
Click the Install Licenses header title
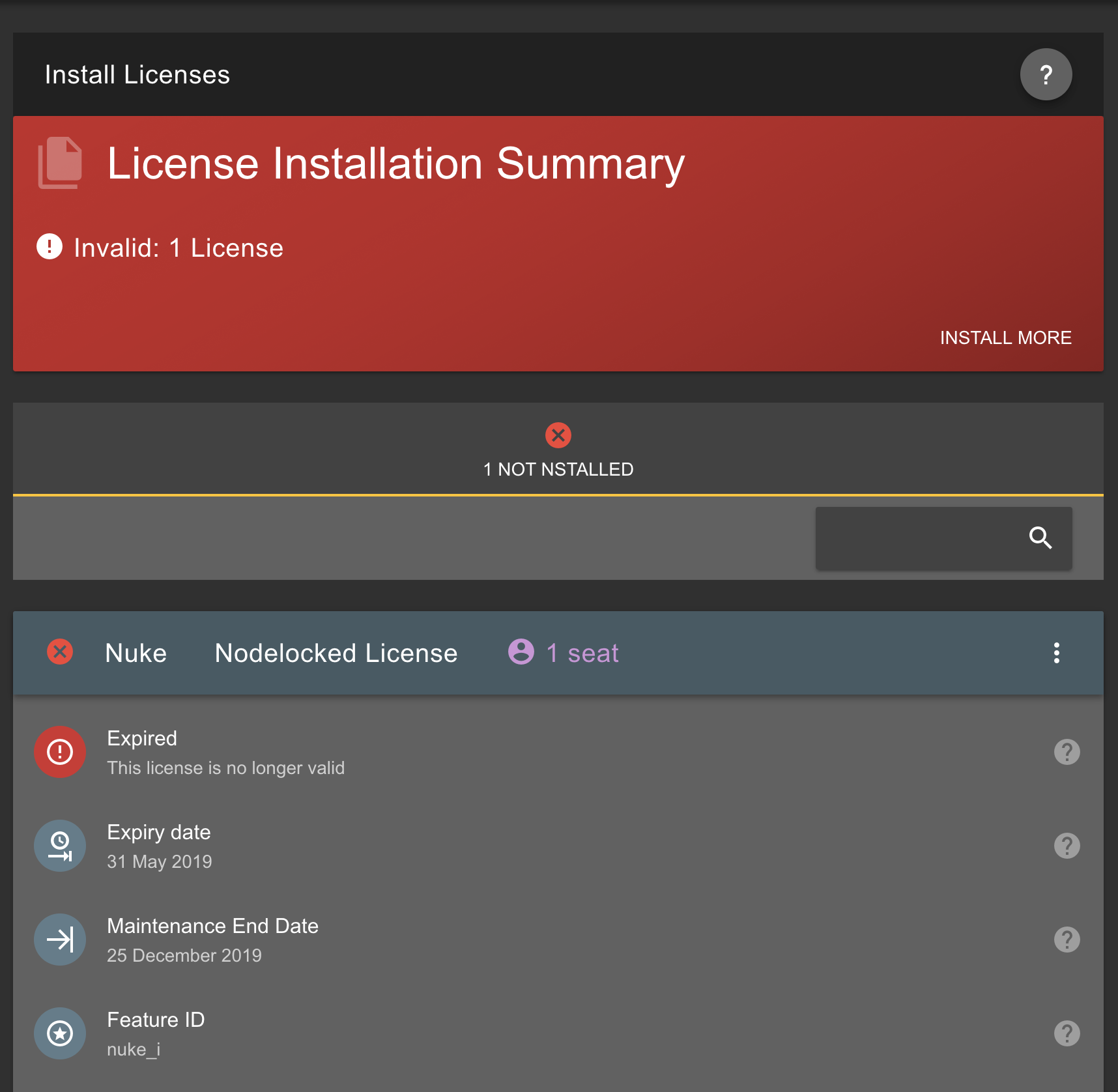(x=137, y=74)
